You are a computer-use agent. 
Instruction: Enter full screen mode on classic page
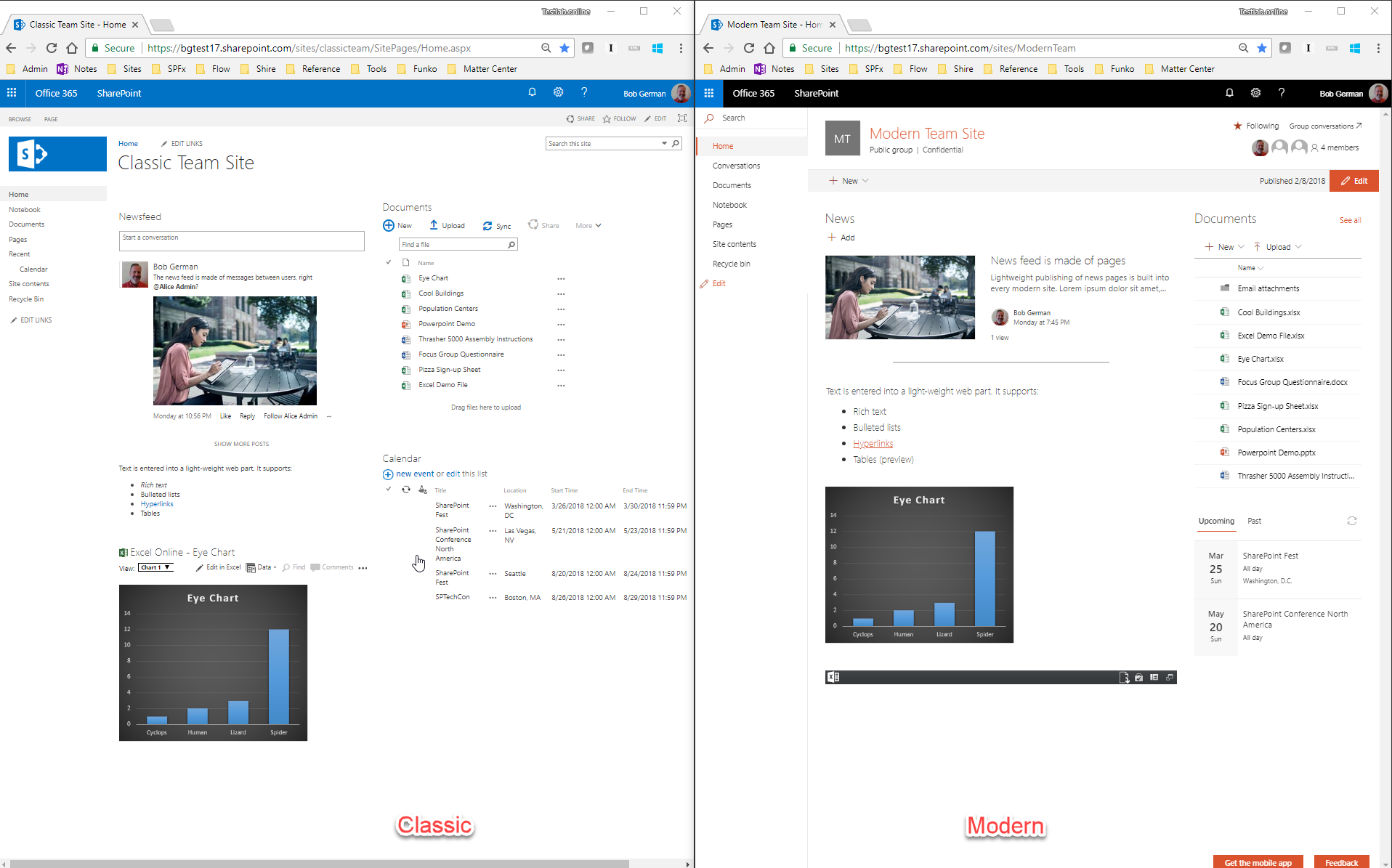coord(681,118)
